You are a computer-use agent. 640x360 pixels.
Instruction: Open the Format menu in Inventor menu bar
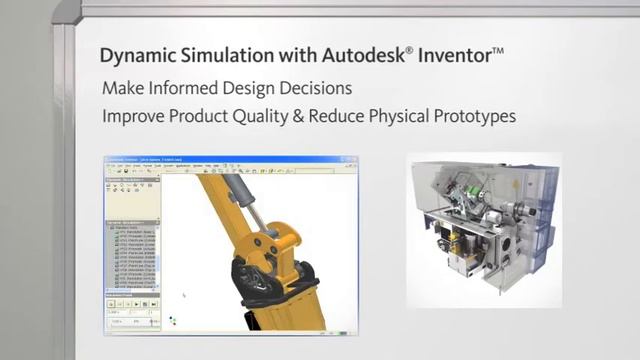148,166
